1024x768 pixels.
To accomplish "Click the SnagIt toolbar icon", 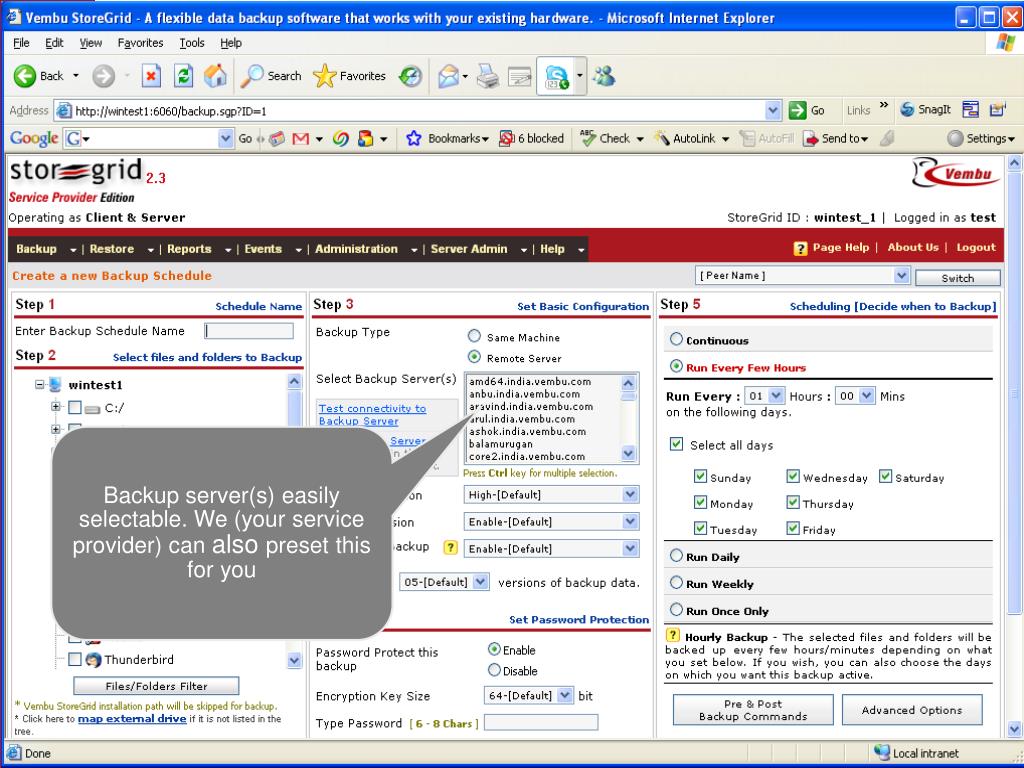I will point(907,110).
